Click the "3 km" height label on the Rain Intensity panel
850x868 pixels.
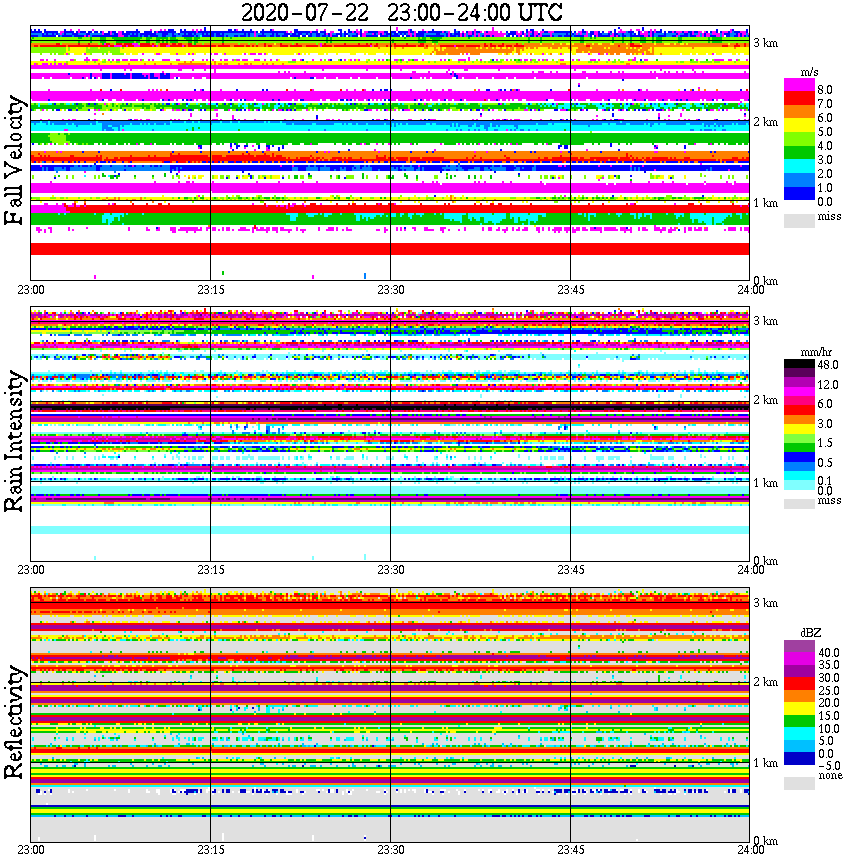(x=765, y=321)
